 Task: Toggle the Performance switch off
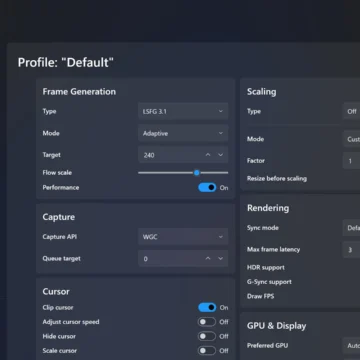pos(207,188)
